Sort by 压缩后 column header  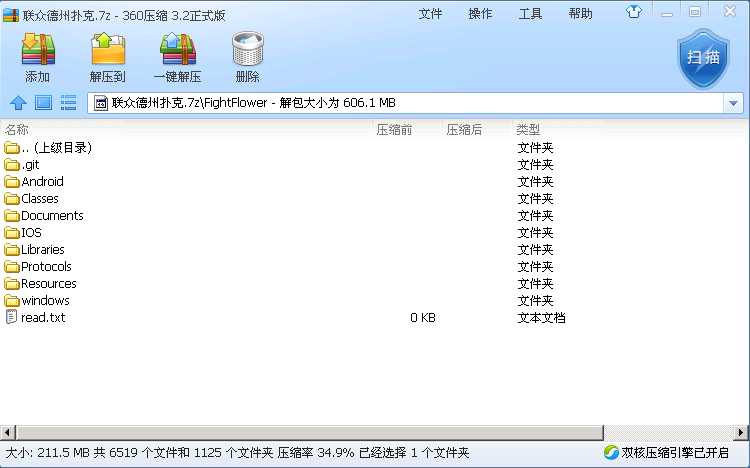pos(464,130)
